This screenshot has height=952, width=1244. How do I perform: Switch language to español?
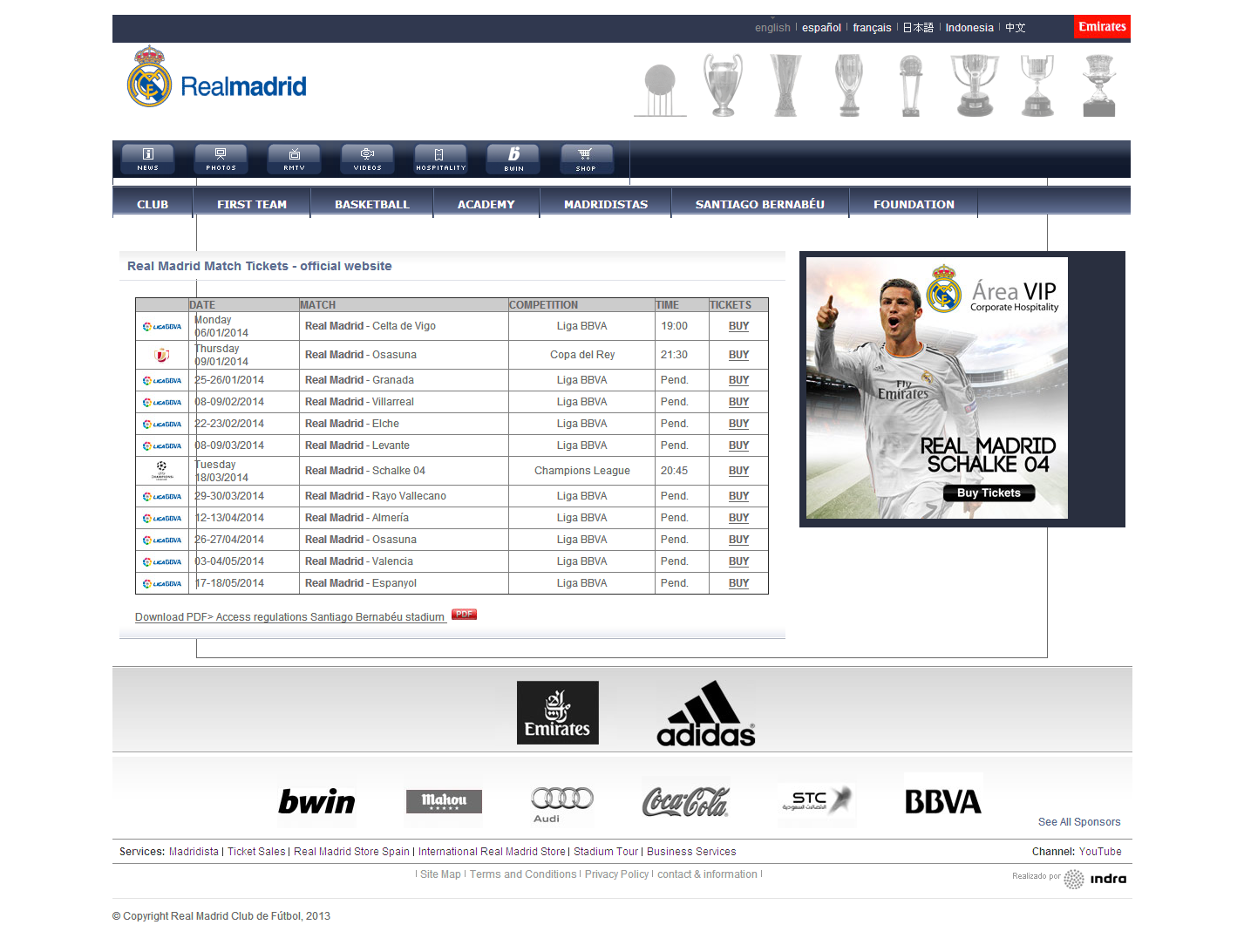pyautogui.click(x=821, y=28)
